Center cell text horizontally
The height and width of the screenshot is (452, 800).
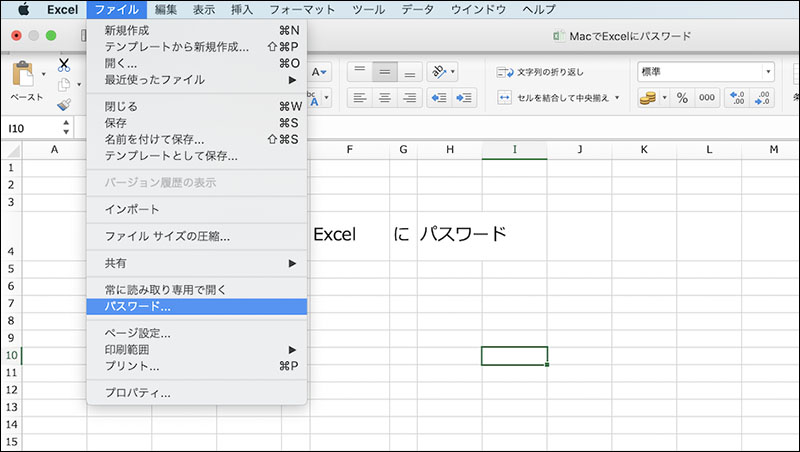pos(385,97)
